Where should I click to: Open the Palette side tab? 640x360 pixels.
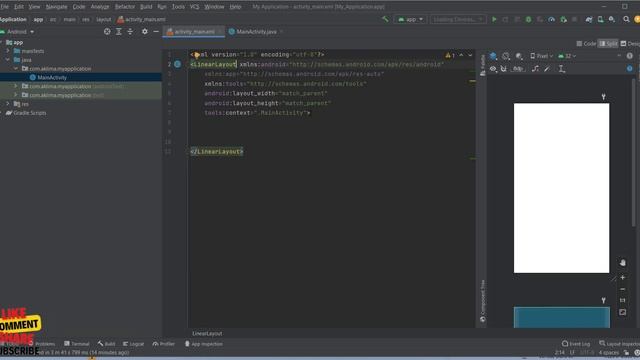[483, 65]
